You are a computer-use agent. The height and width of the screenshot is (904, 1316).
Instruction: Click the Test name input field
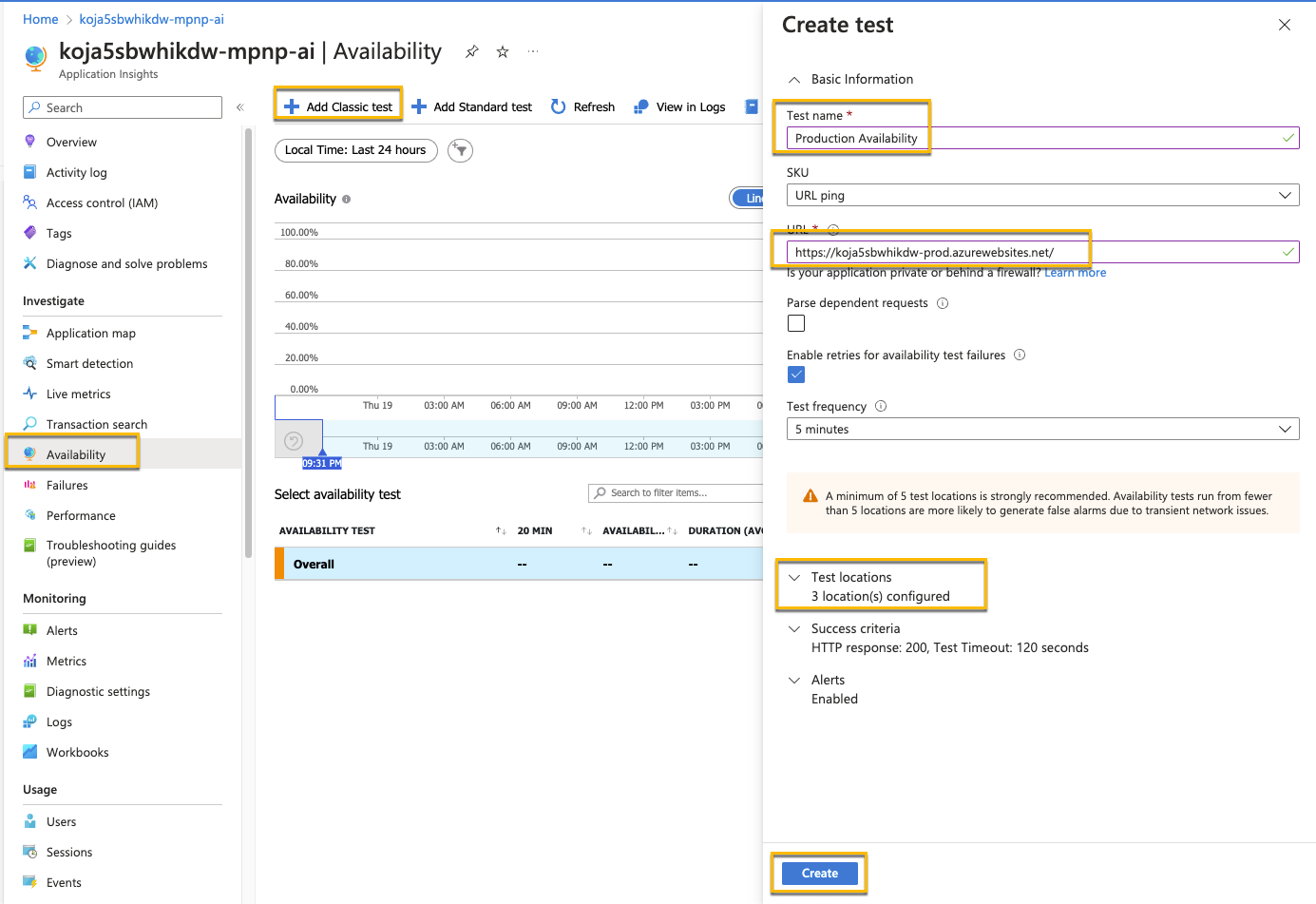coord(1042,138)
